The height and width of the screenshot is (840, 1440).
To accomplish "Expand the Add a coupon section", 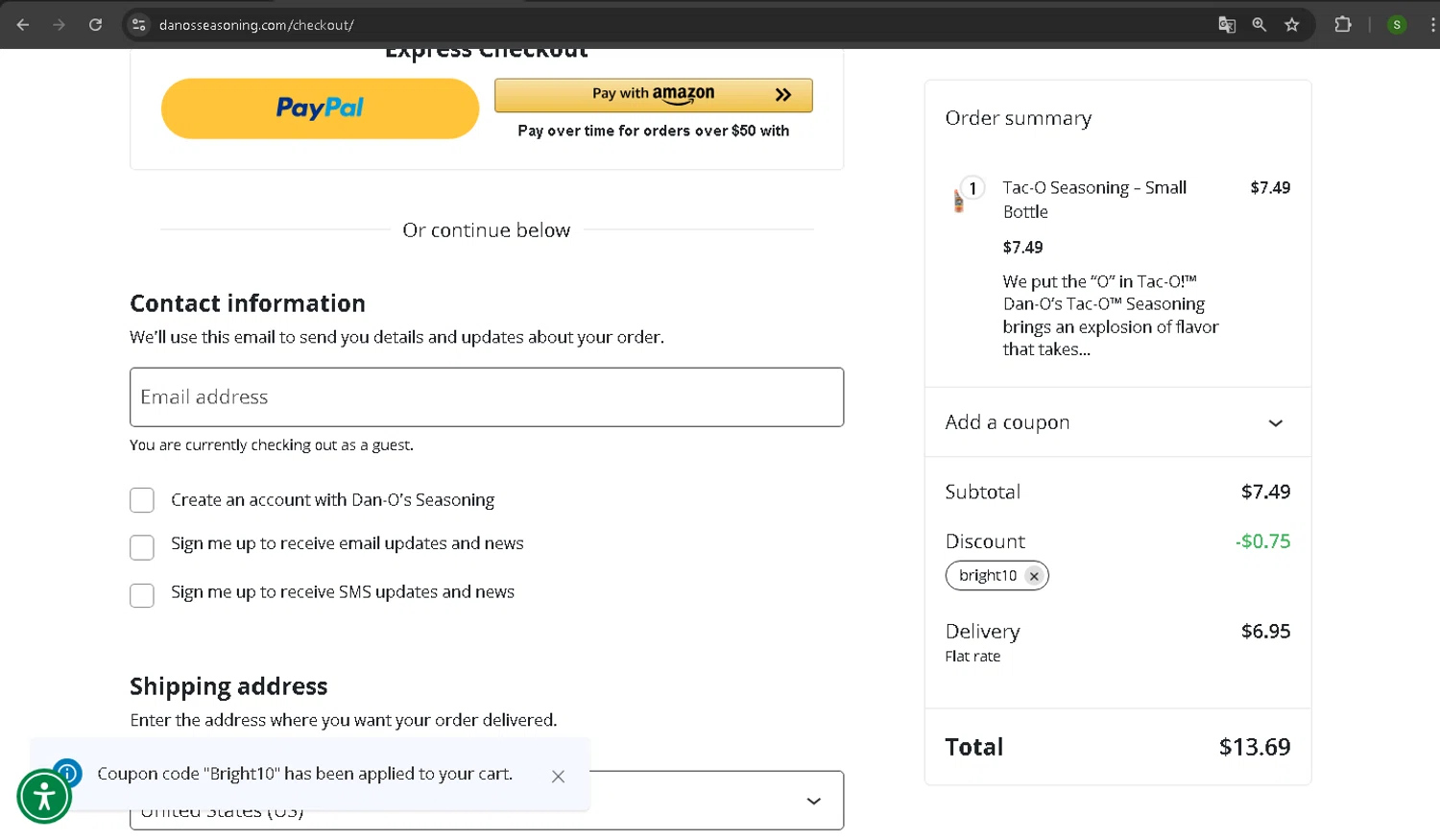I will coord(1117,422).
